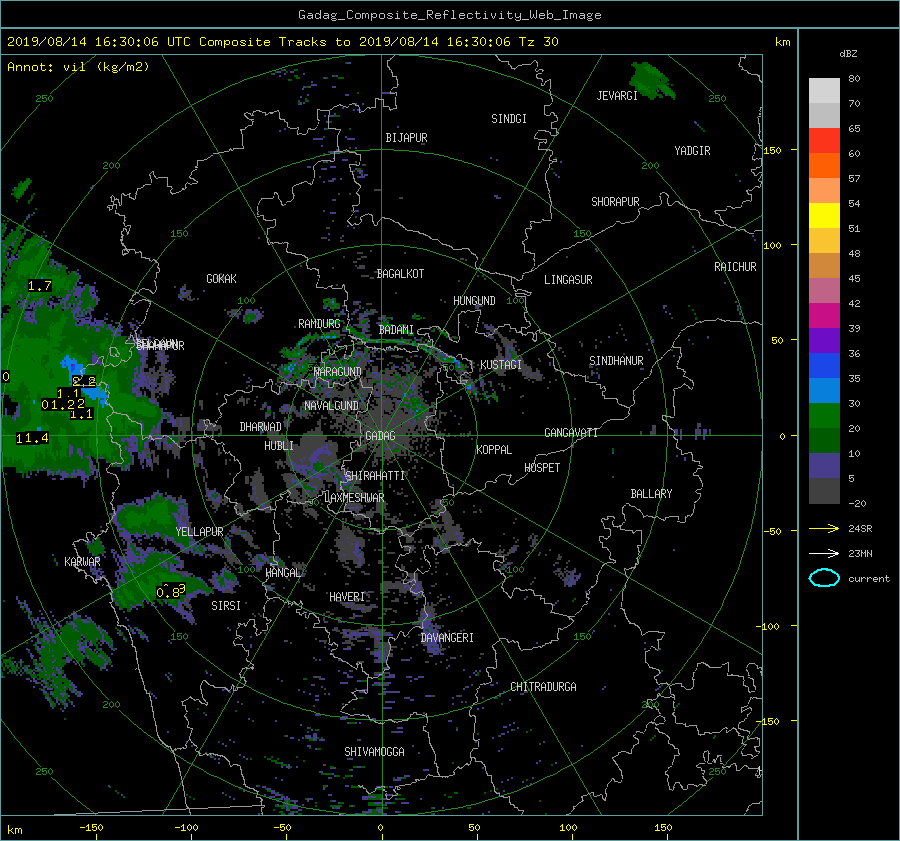Image resolution: width=900 pixels, height=841 pixels.
Task: Click the GADAG radar center label
Action: click(x=380, y=436)
